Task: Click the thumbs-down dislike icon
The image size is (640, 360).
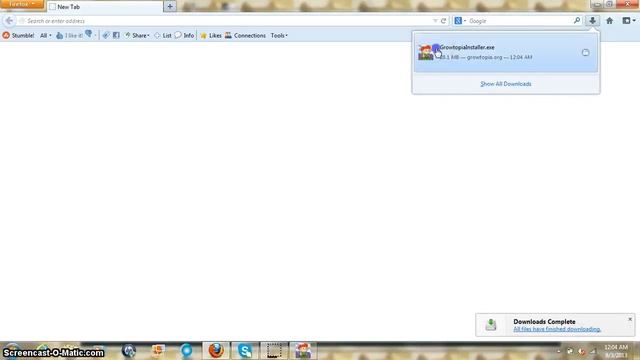Action: (x=89, y=35)
